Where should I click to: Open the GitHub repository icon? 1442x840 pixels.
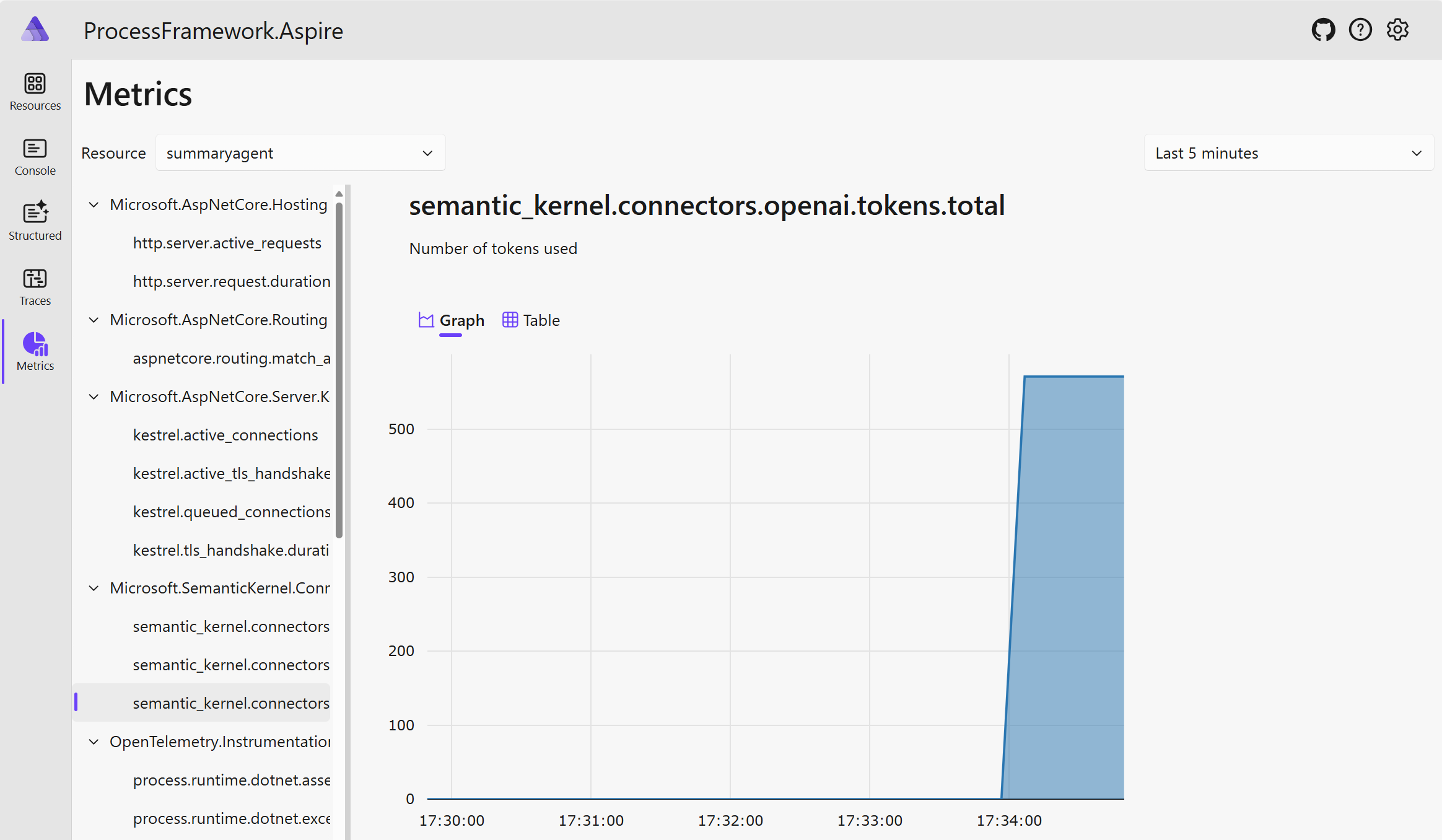click(x=1323, y=30)
